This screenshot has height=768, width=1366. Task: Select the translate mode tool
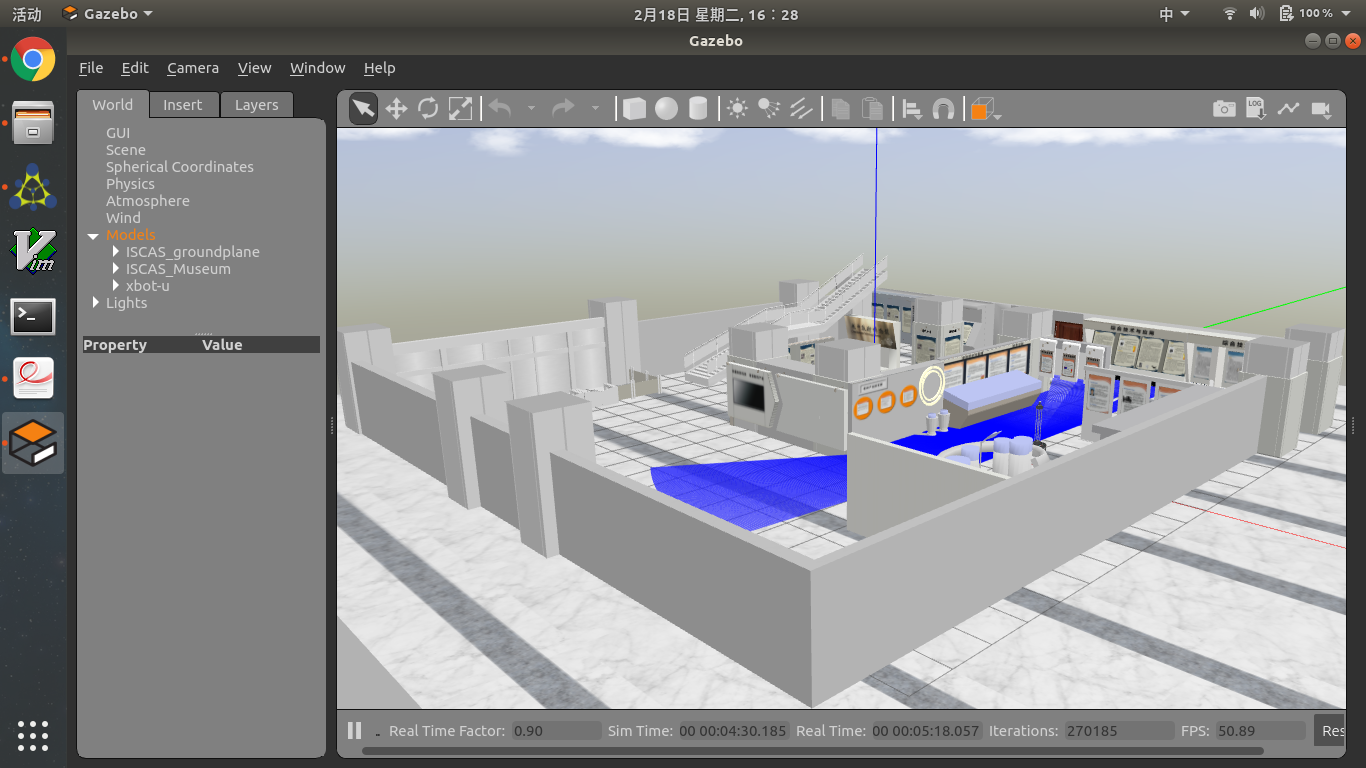[395, 108]
